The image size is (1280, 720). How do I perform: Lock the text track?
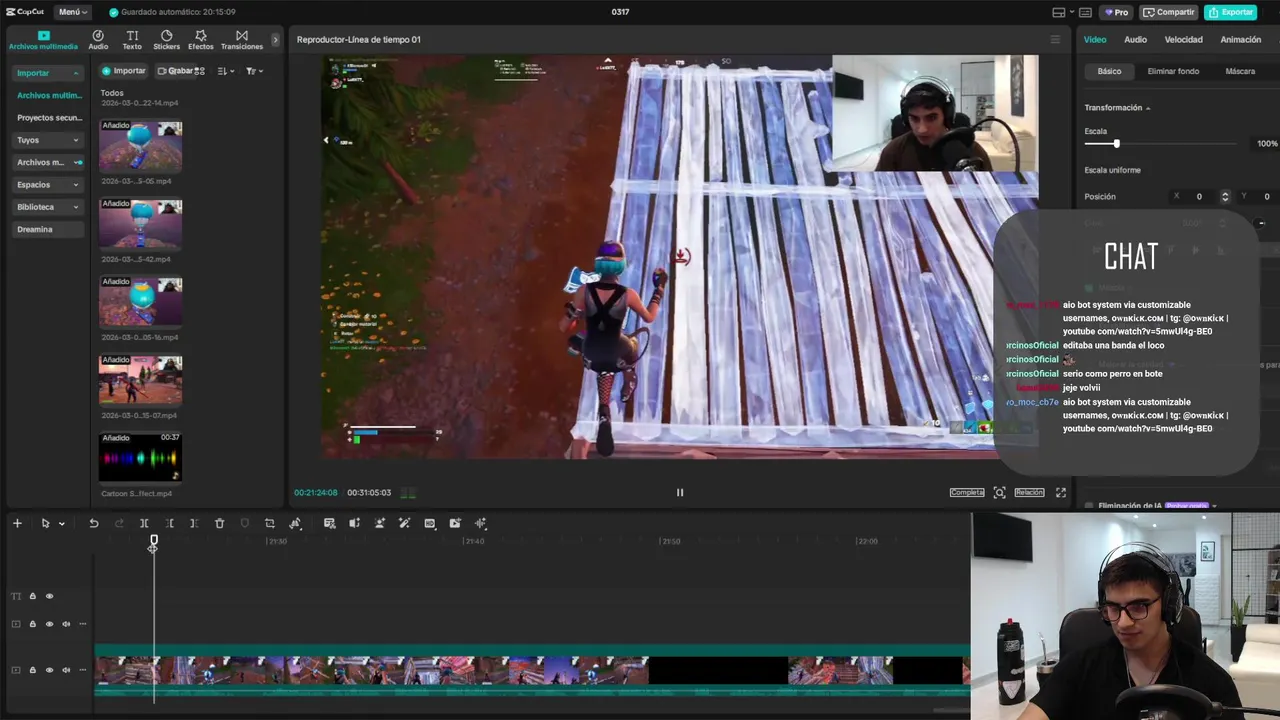pos(32,596)
